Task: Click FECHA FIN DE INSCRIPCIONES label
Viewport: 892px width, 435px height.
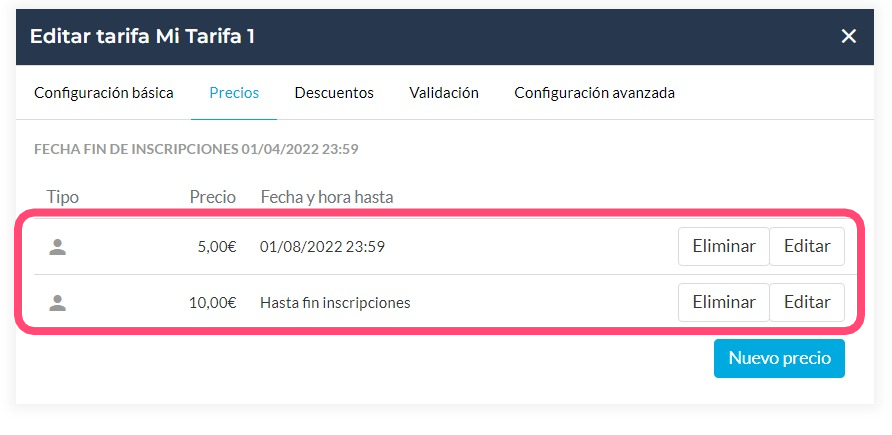Action: 196,150
